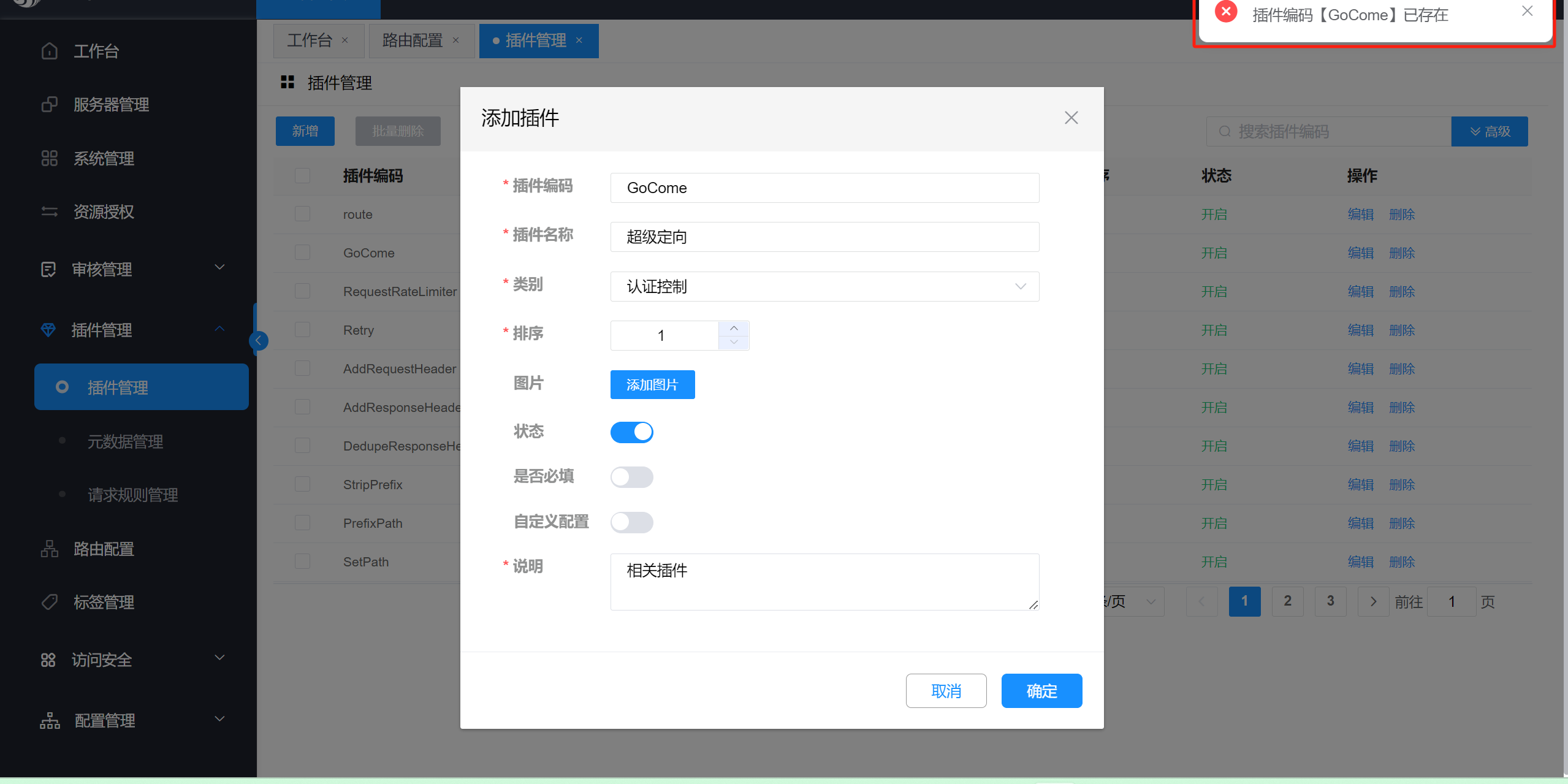Open the 类别 dropdown

point(824,286)
